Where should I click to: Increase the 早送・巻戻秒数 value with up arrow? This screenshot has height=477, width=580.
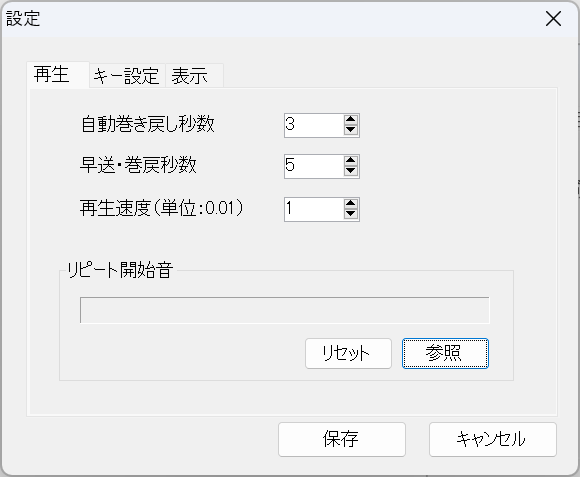coord(350,161)
